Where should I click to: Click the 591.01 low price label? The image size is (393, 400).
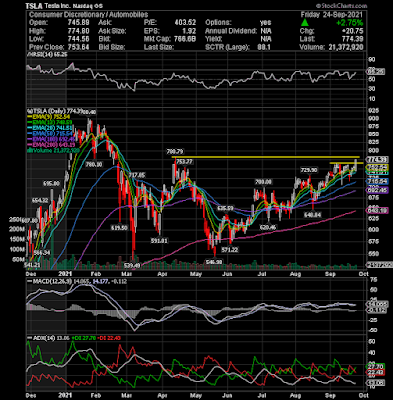158,240
